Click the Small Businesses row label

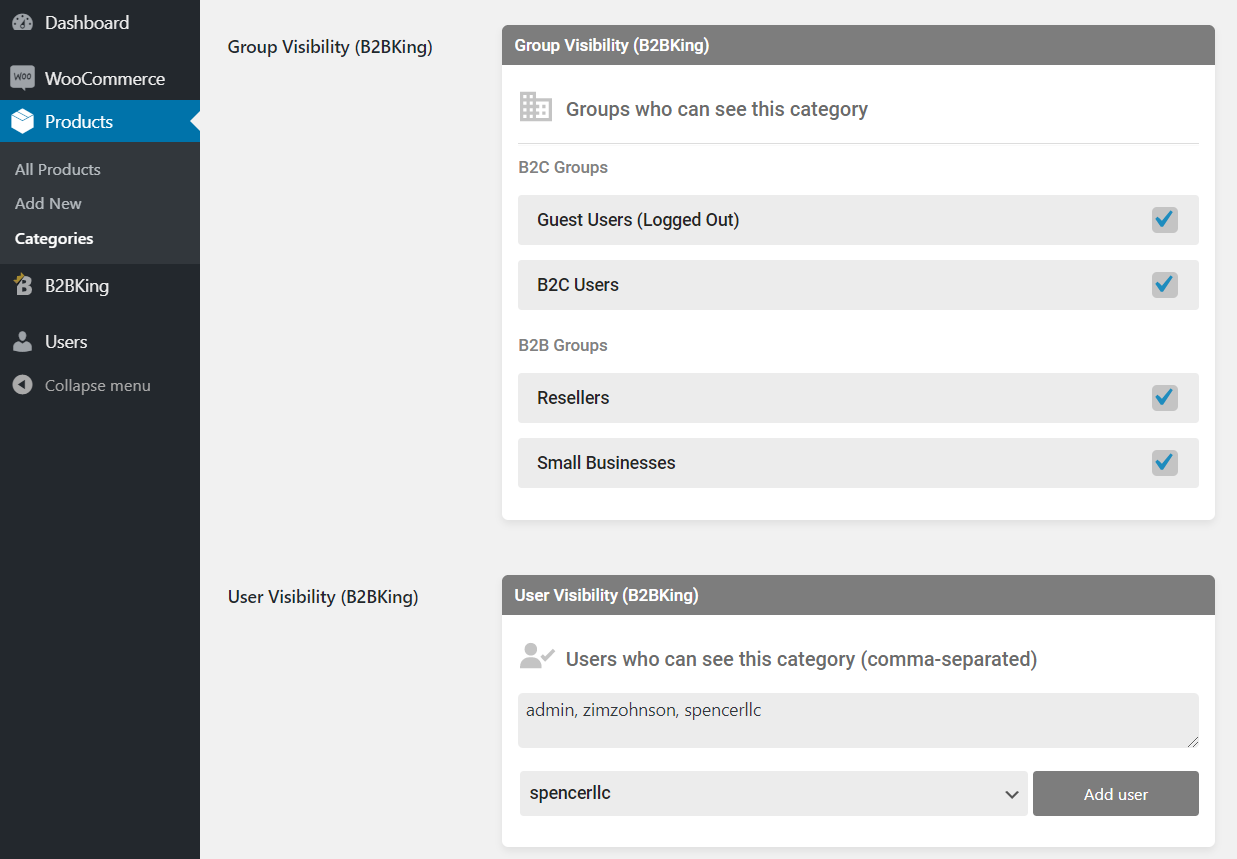click(x=606, y=463)
